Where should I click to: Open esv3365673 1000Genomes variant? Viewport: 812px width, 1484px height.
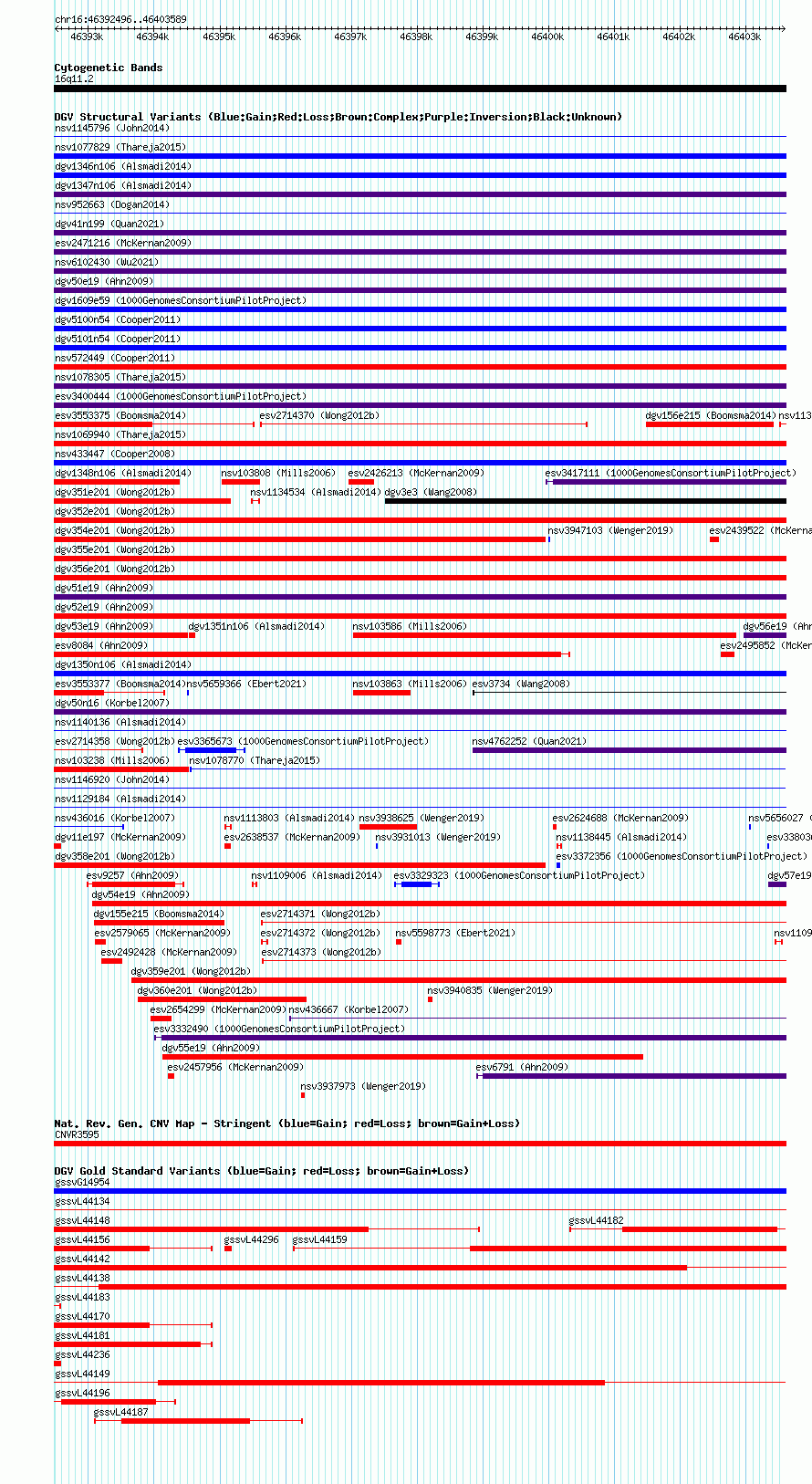pos(303,741)
